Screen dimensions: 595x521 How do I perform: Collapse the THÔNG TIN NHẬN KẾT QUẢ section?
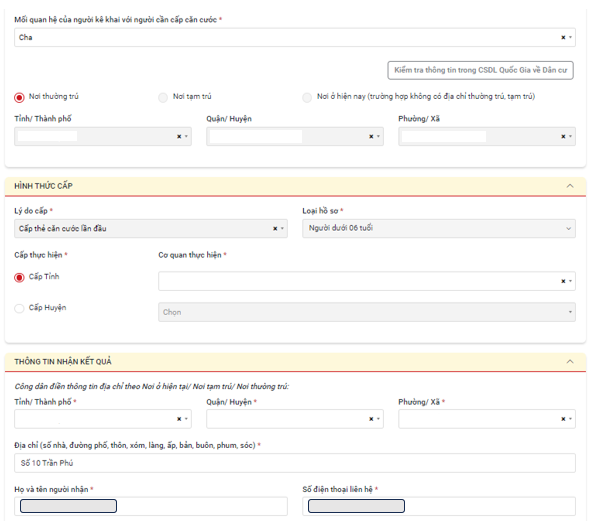(x=570, y=361)
